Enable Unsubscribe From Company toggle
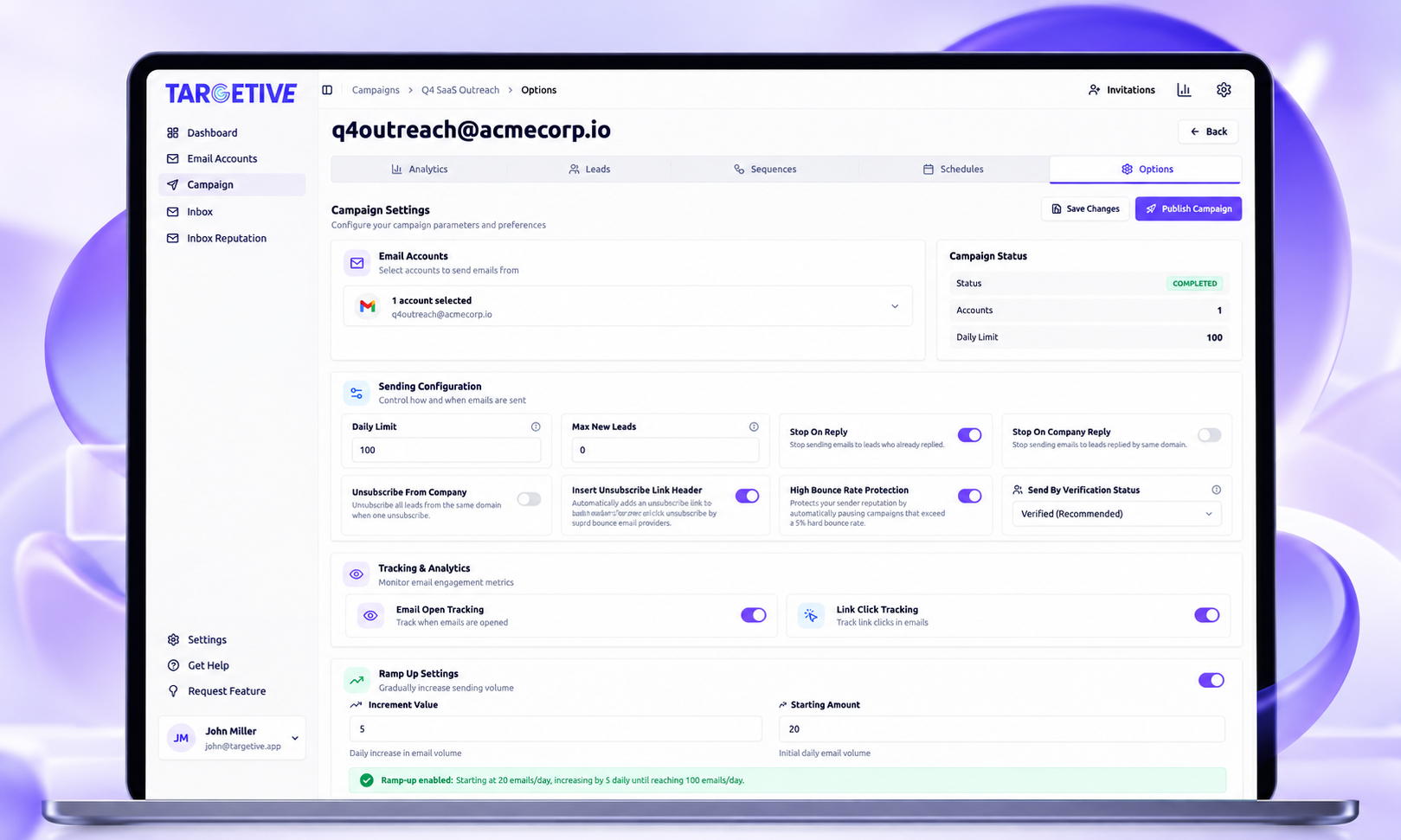 (x=529, y=499)
